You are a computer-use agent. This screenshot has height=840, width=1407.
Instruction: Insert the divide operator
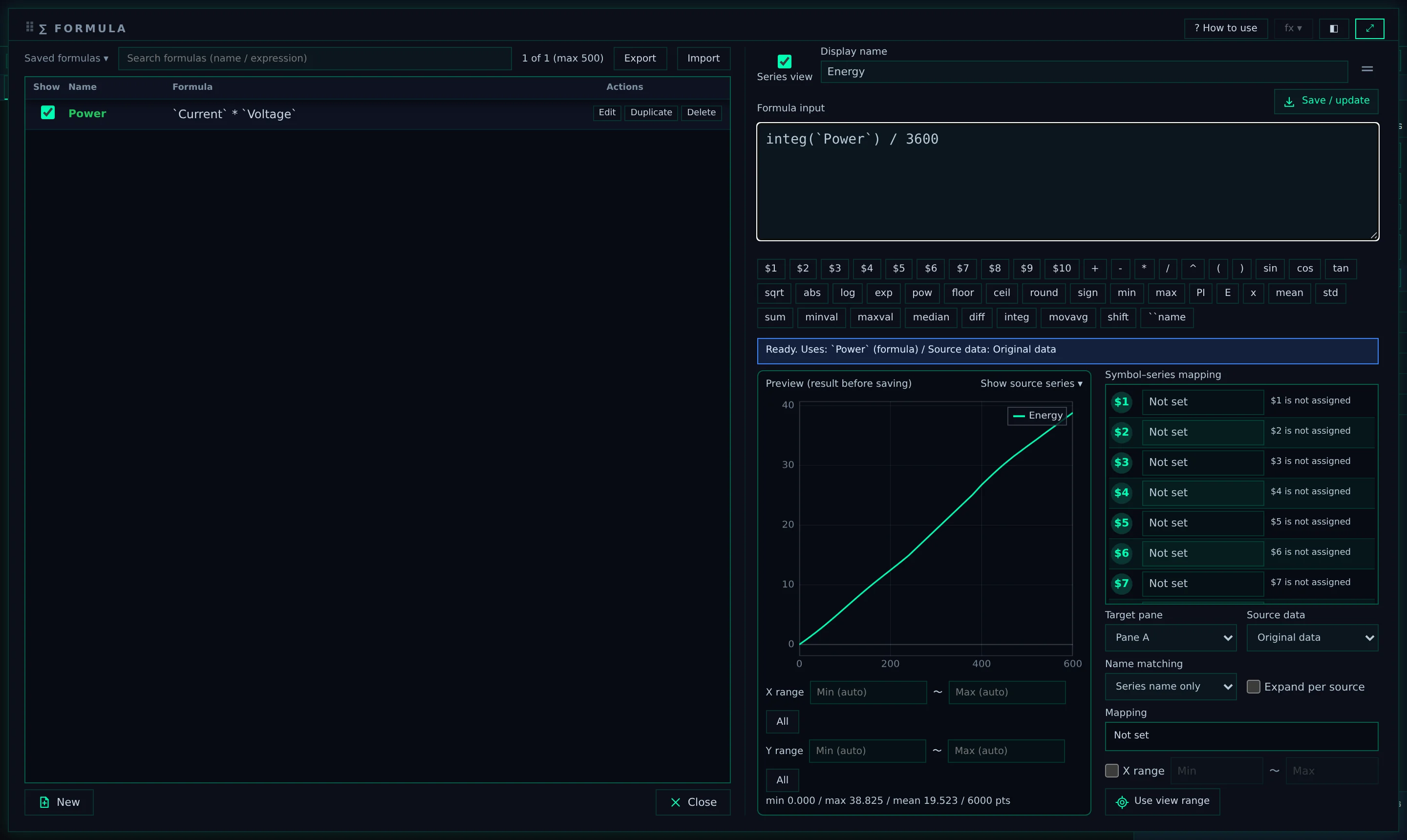coord(1168,268)
